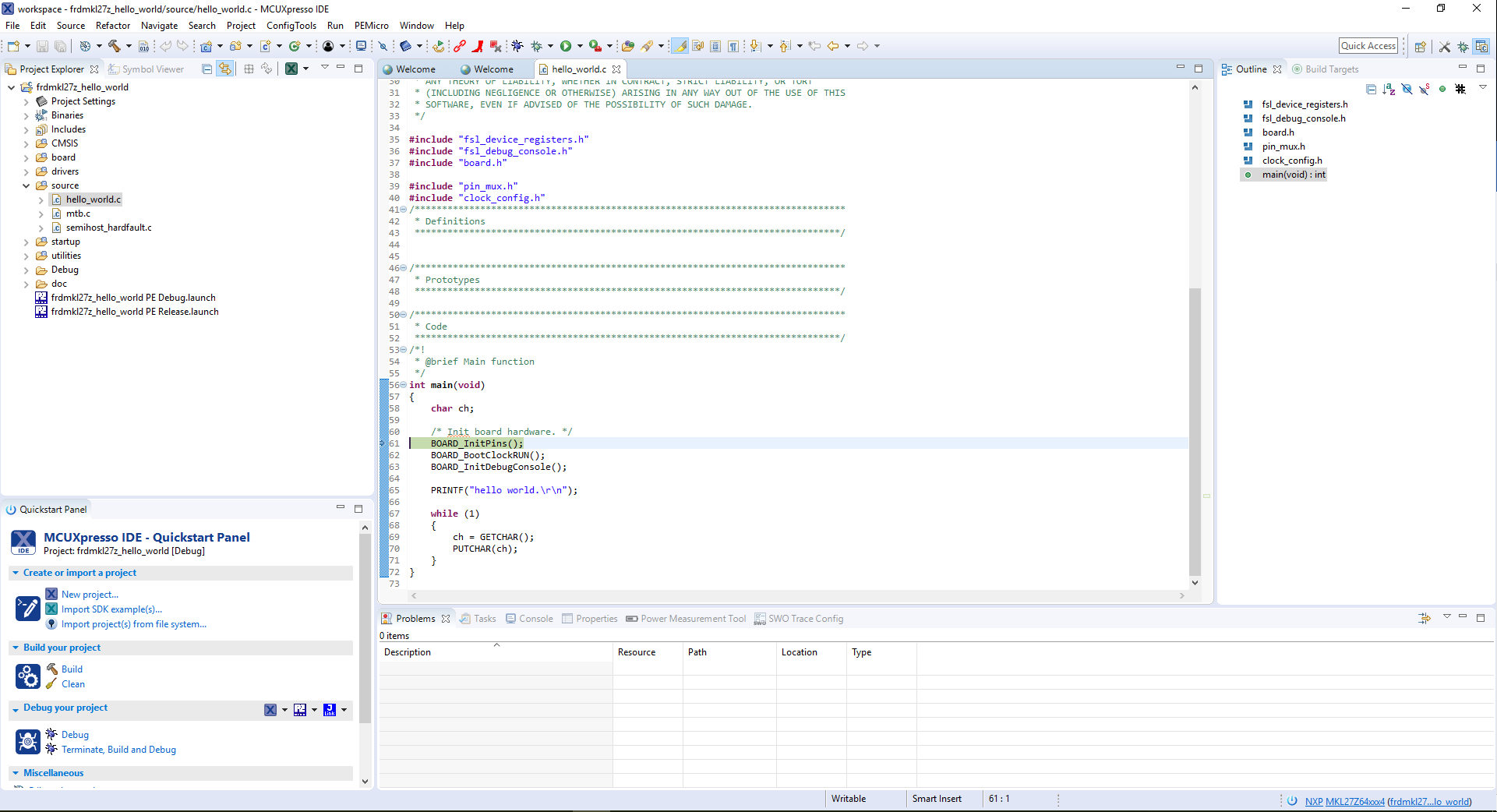Click the build hammer icon in toolbar
The width and height of the screenshot is (1497, 812).
click(x=114, y=46)
